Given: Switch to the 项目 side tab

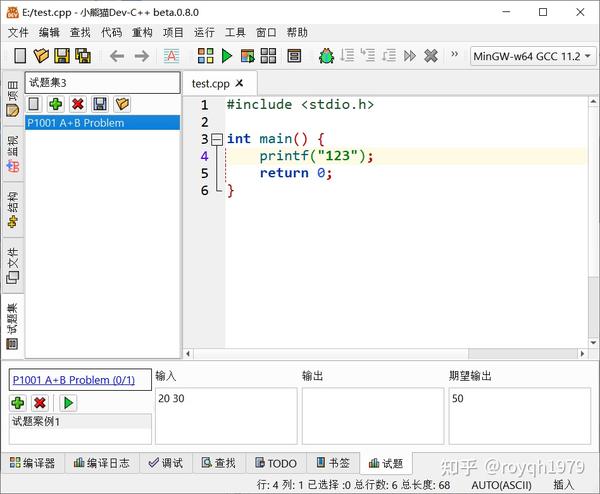Looking at the screenshot, I should click(x=13, y=98).
